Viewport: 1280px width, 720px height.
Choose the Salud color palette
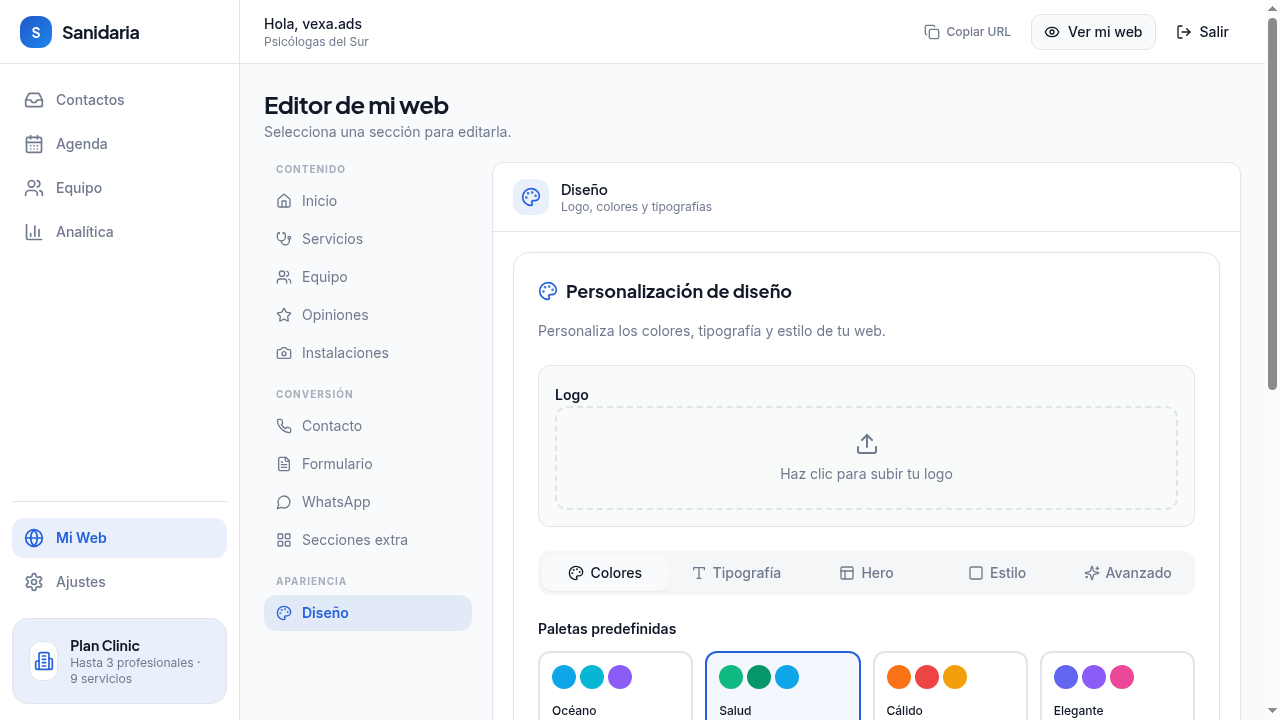(x=783, y=686)
